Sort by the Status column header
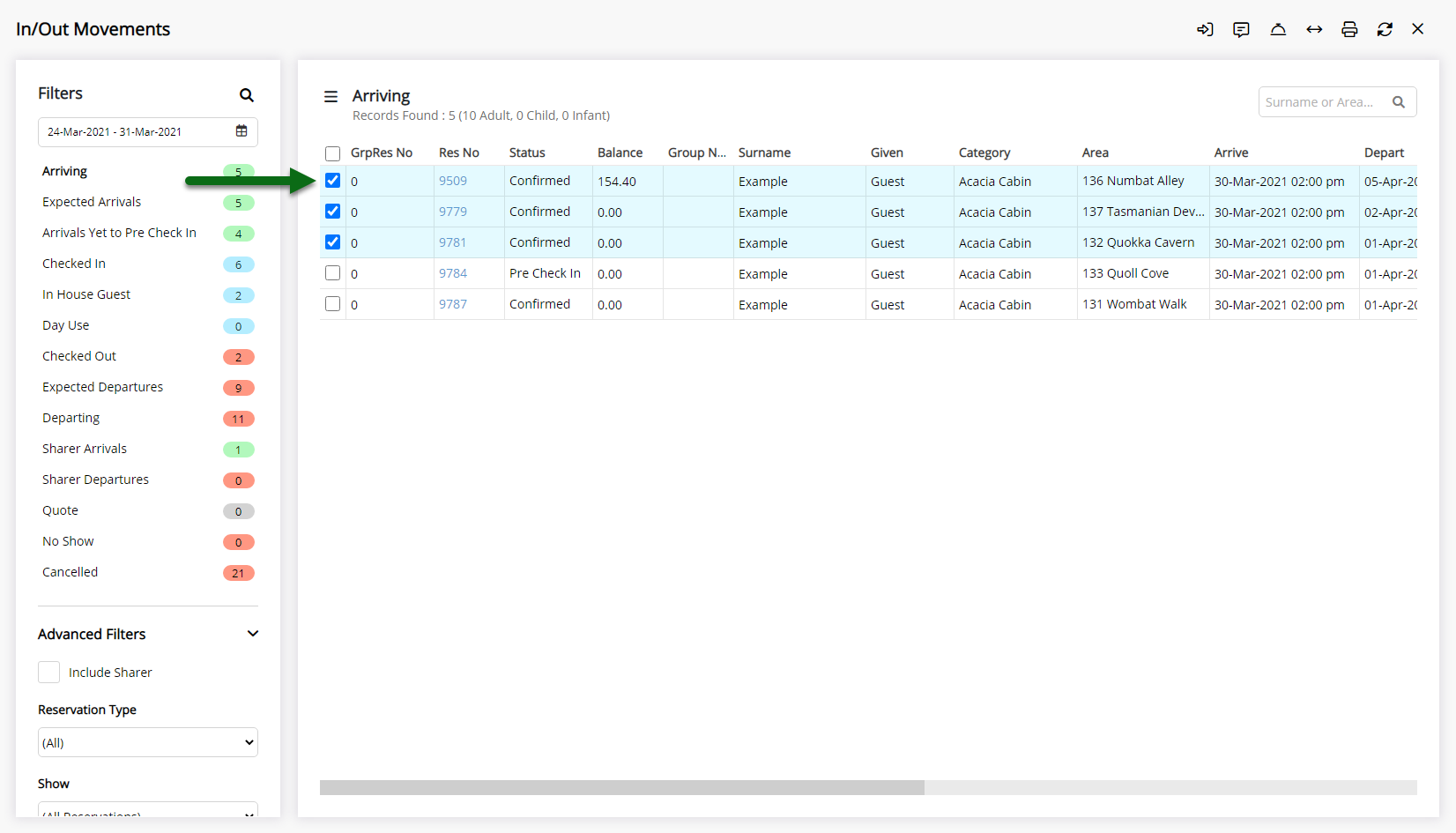 527,152
